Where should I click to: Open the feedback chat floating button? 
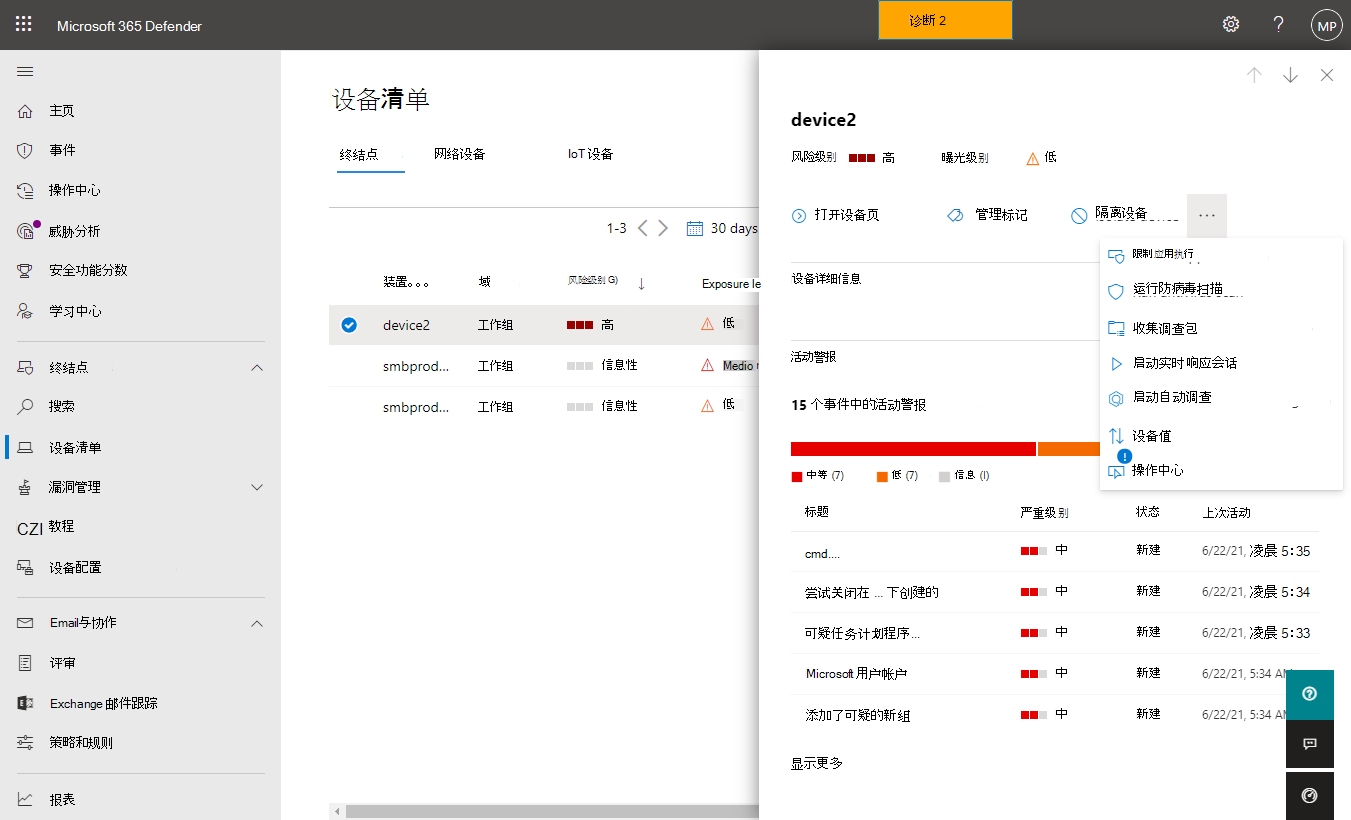click(x=1310, y=744)
